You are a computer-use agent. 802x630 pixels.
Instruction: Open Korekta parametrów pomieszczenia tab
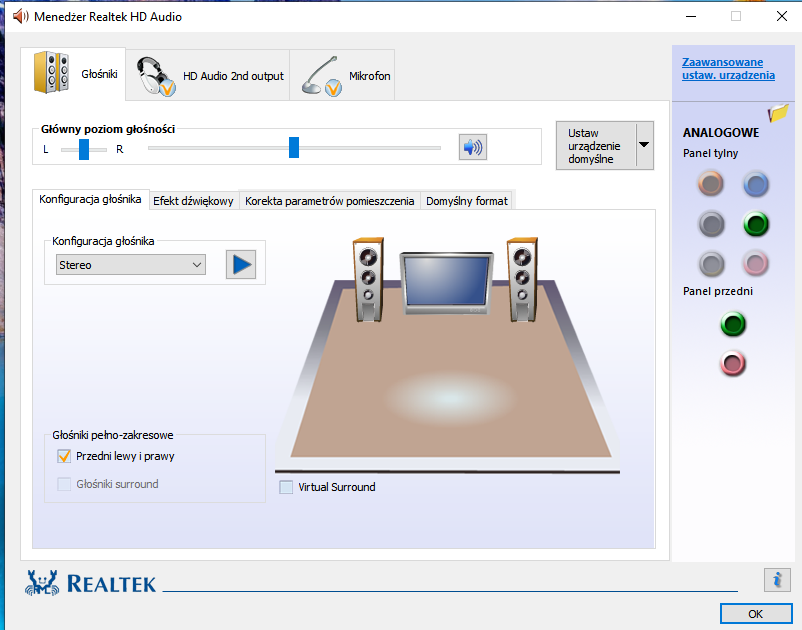pos(329,201)
